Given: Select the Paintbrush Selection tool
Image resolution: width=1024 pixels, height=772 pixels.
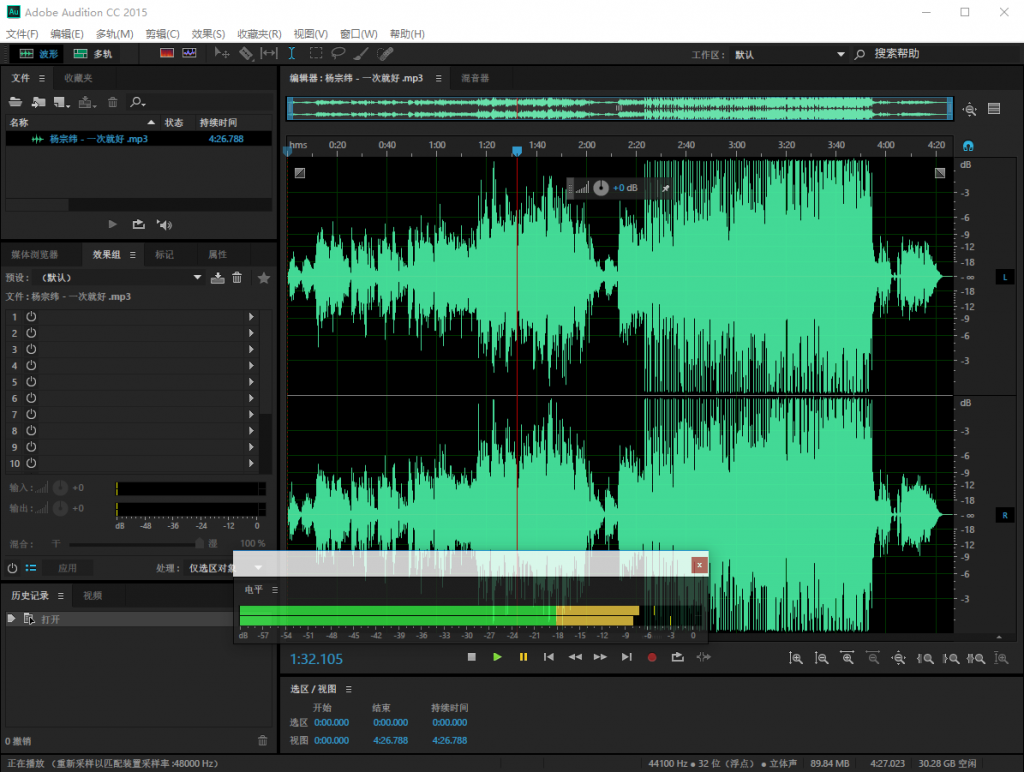Looking at the screenshot, I should pyautogui.click(x=361, y=54).
